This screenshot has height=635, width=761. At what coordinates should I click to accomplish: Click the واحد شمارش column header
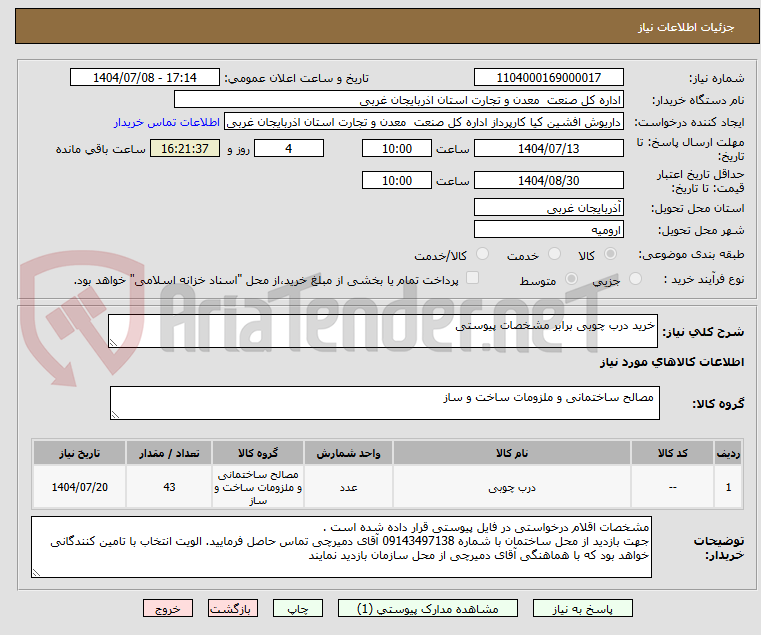[348, 453]
